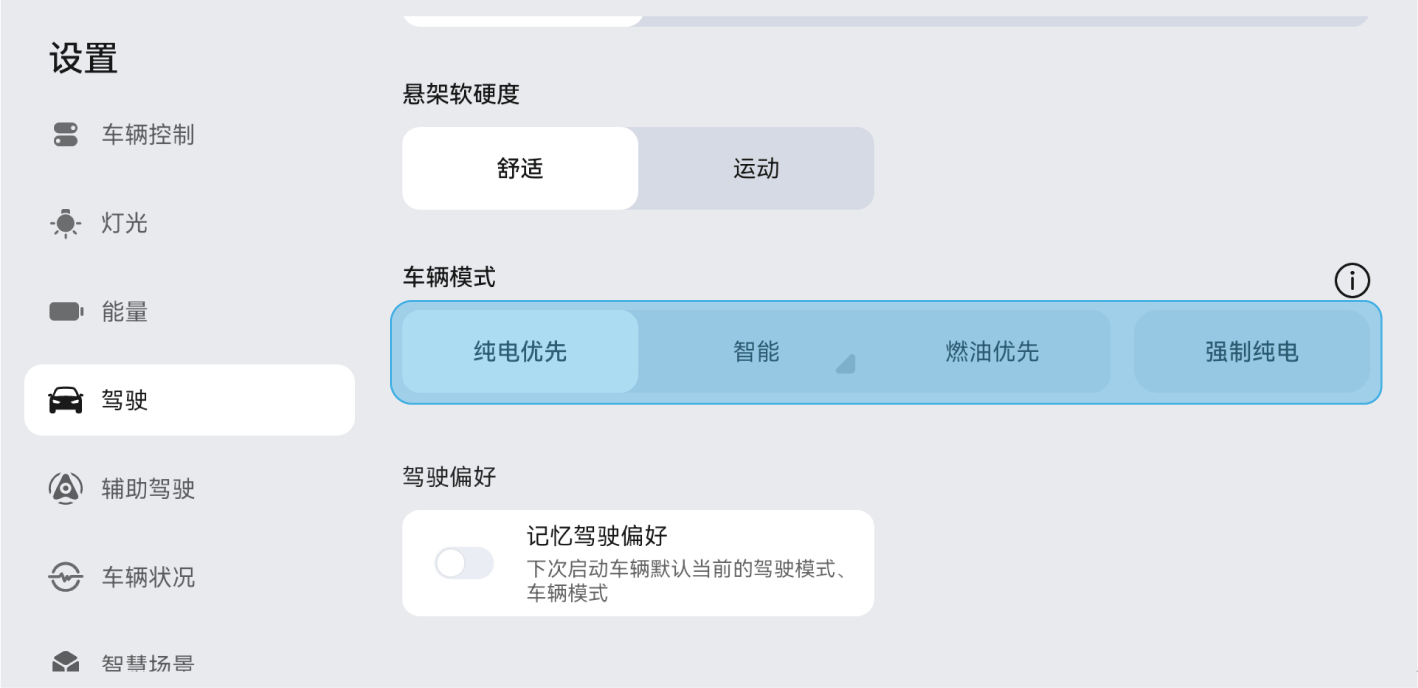Select 舒适 suspension stiffness

click(x=520, y=169)
